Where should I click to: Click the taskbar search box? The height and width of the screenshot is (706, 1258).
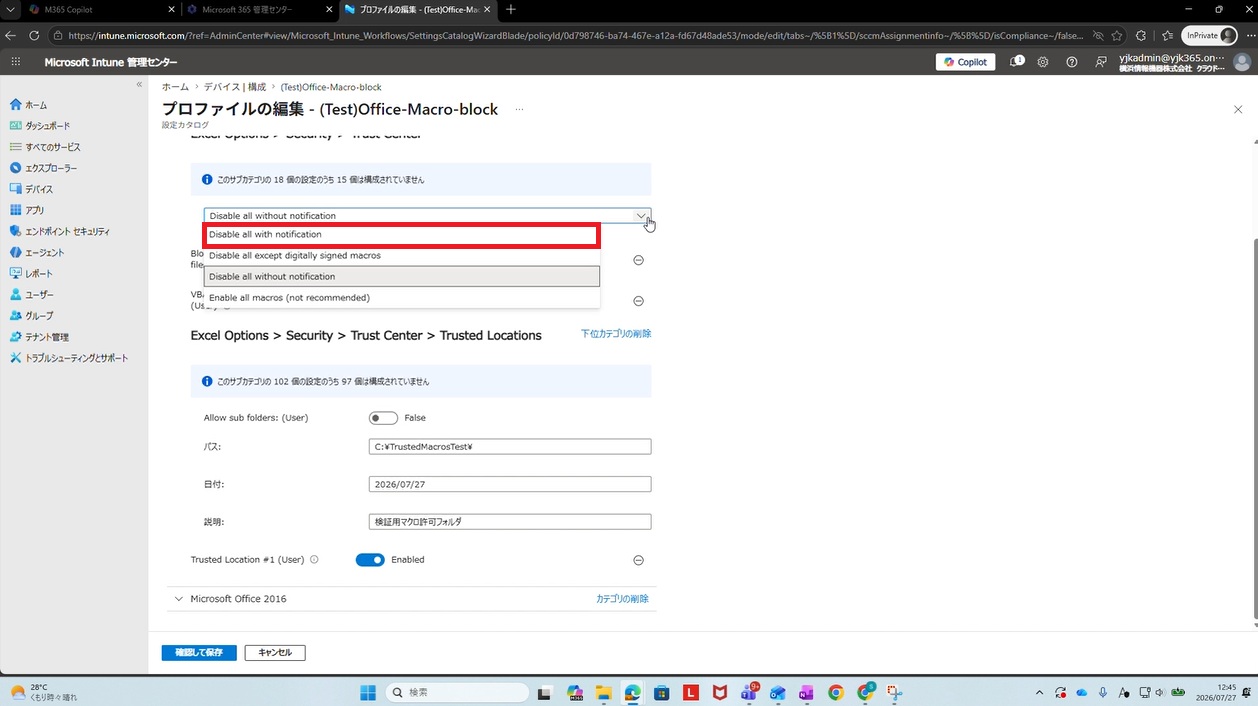tap(457, 692)
